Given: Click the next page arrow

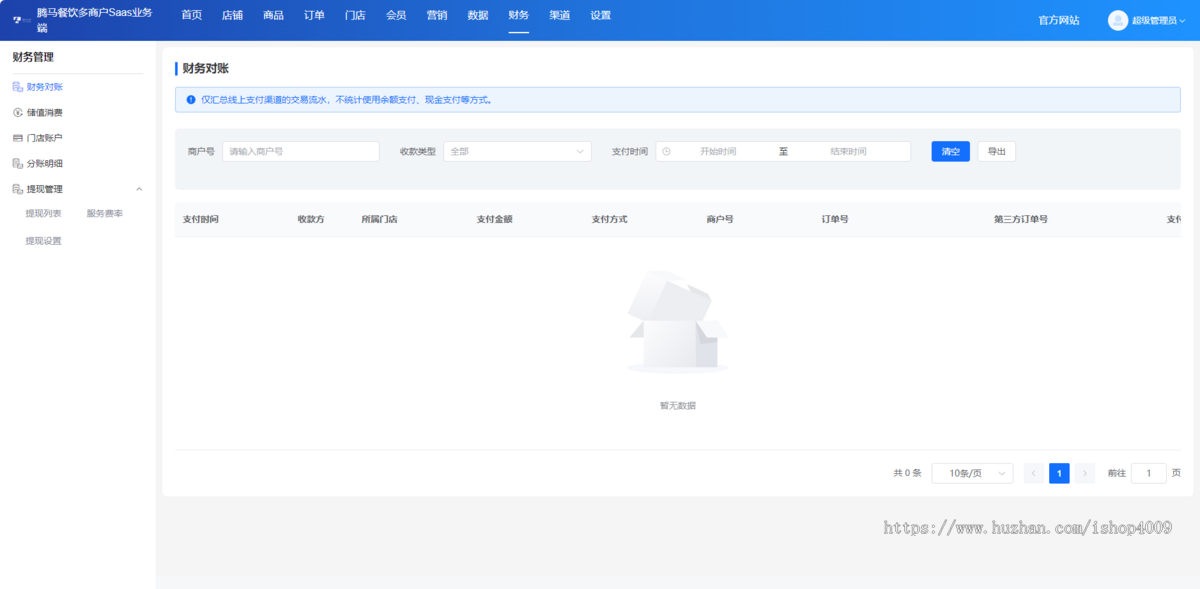Looking at the screenshot, I should [1085, 473].
